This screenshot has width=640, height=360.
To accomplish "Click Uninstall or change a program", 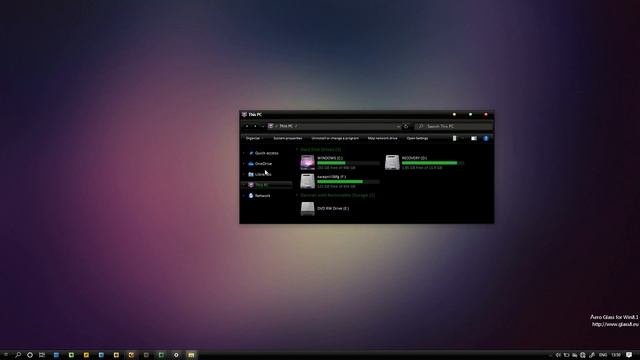I will pos(335,138).
